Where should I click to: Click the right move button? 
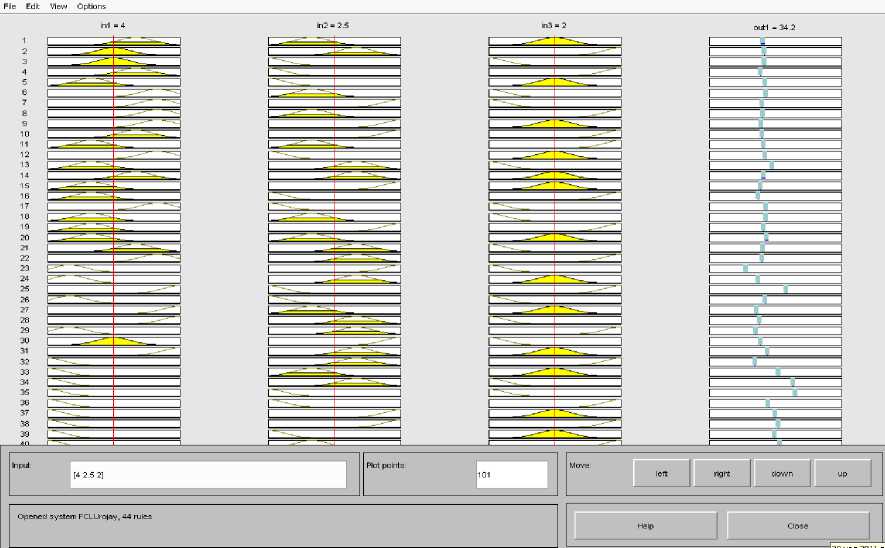[722, 473]
